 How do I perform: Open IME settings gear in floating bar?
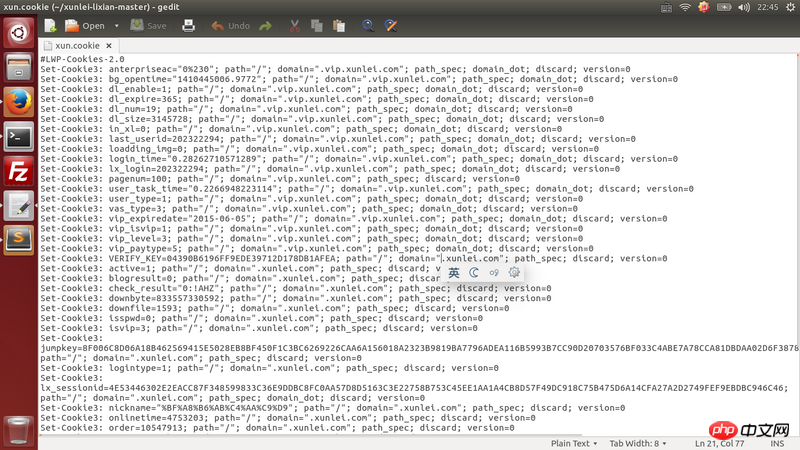coord(514,272)
